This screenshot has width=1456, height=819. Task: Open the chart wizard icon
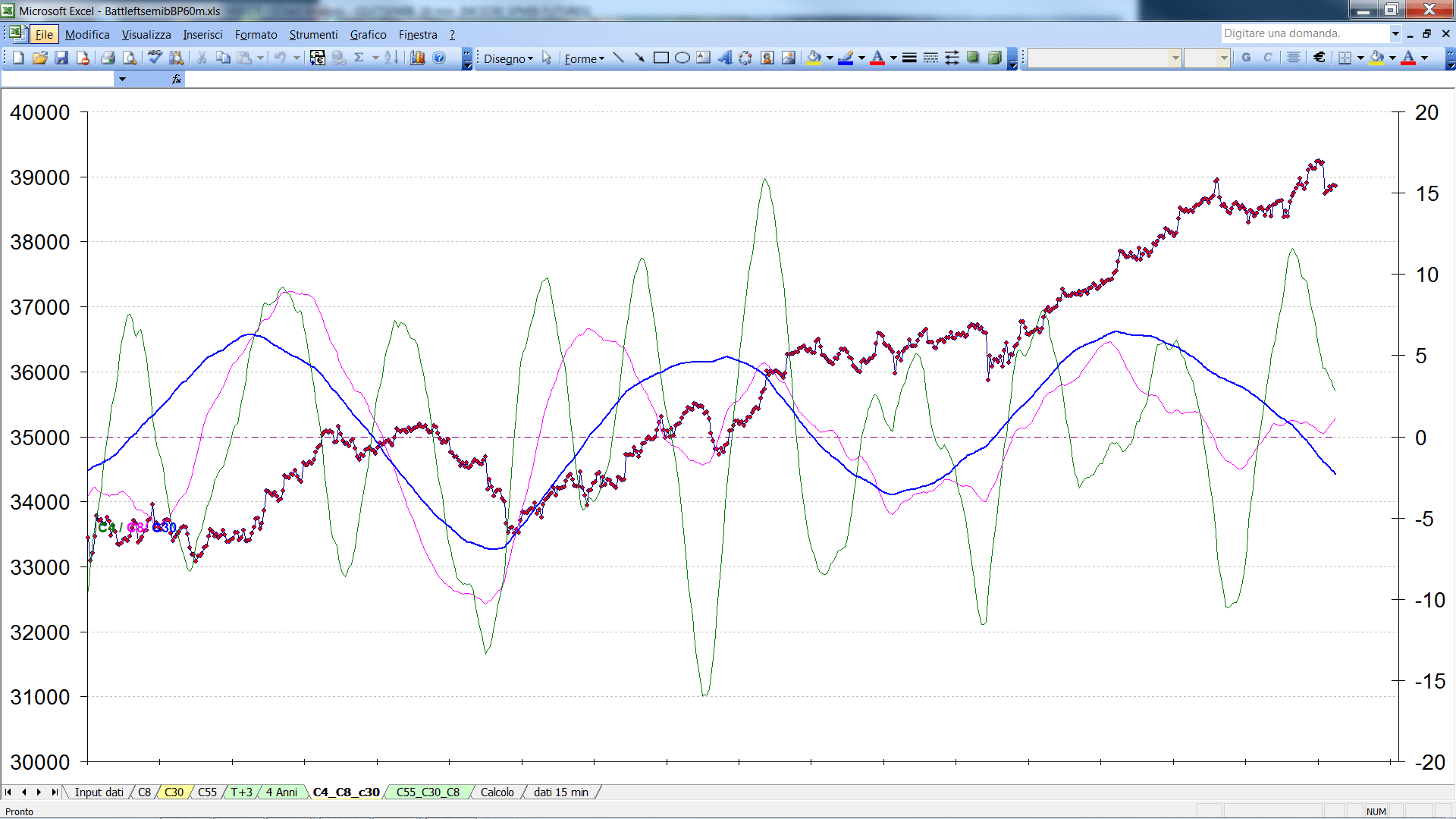pyautogui.click(x=417, y=58)
